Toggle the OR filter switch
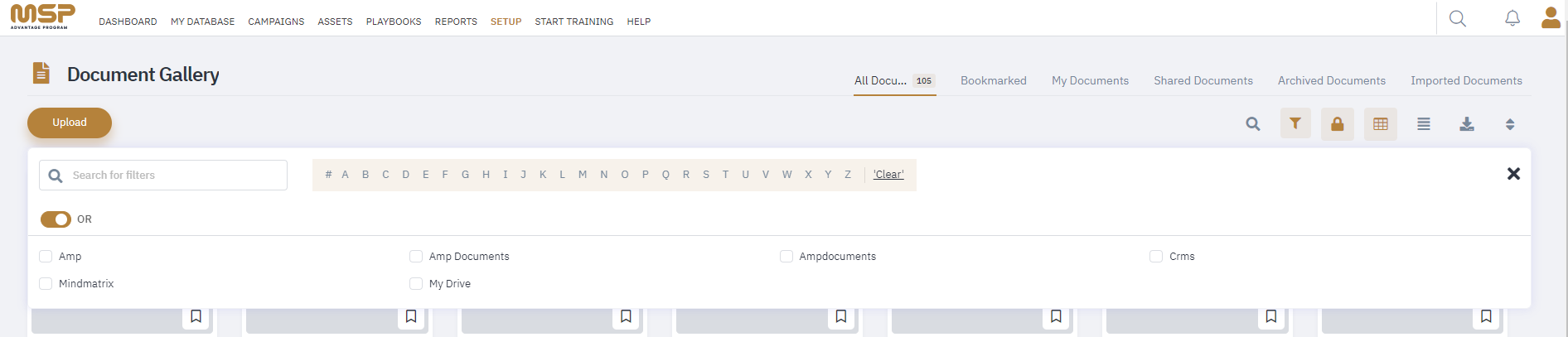1568x337 pixels. [56, 219]
